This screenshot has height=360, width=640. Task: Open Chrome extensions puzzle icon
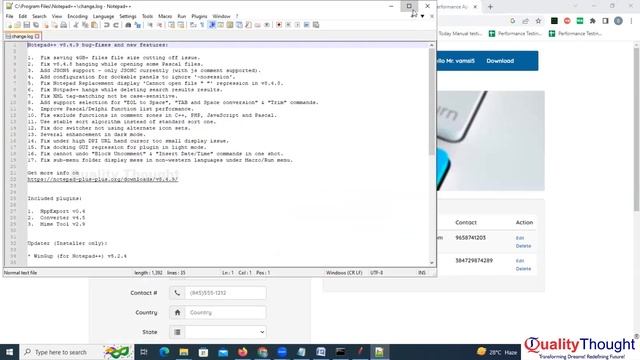pyautogui.click(x=593, y=21)
